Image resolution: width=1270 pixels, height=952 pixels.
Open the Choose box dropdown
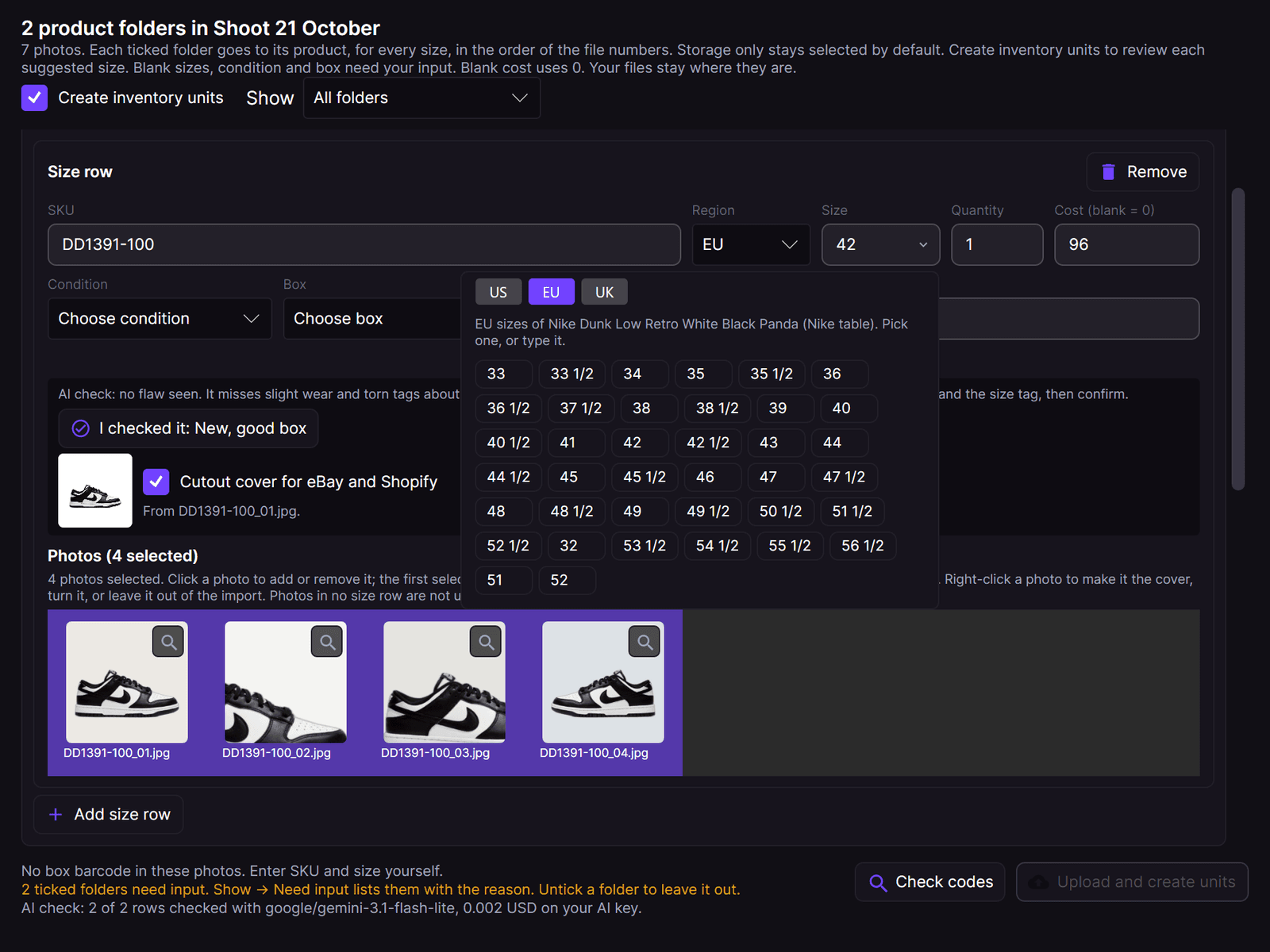(x=371, y=319)
